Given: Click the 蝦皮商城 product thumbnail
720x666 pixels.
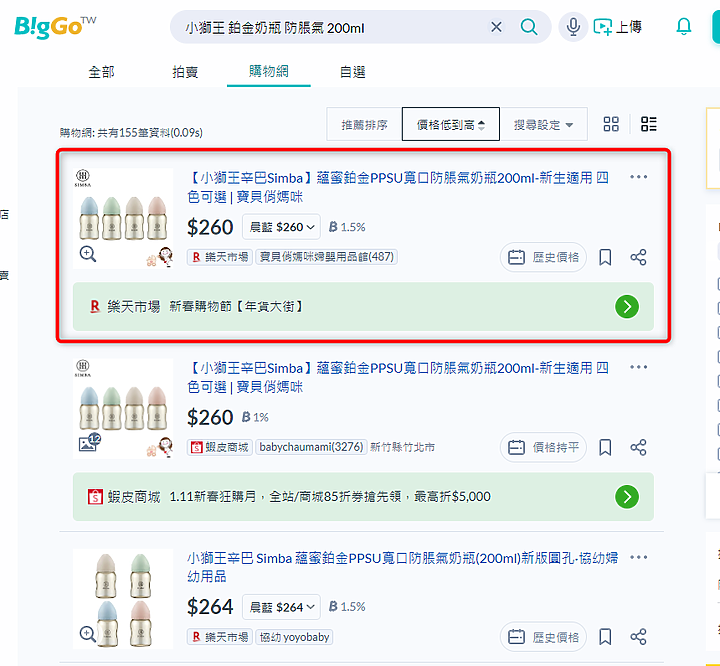Looking at the screenshot, I should click(x=123, y=408).
